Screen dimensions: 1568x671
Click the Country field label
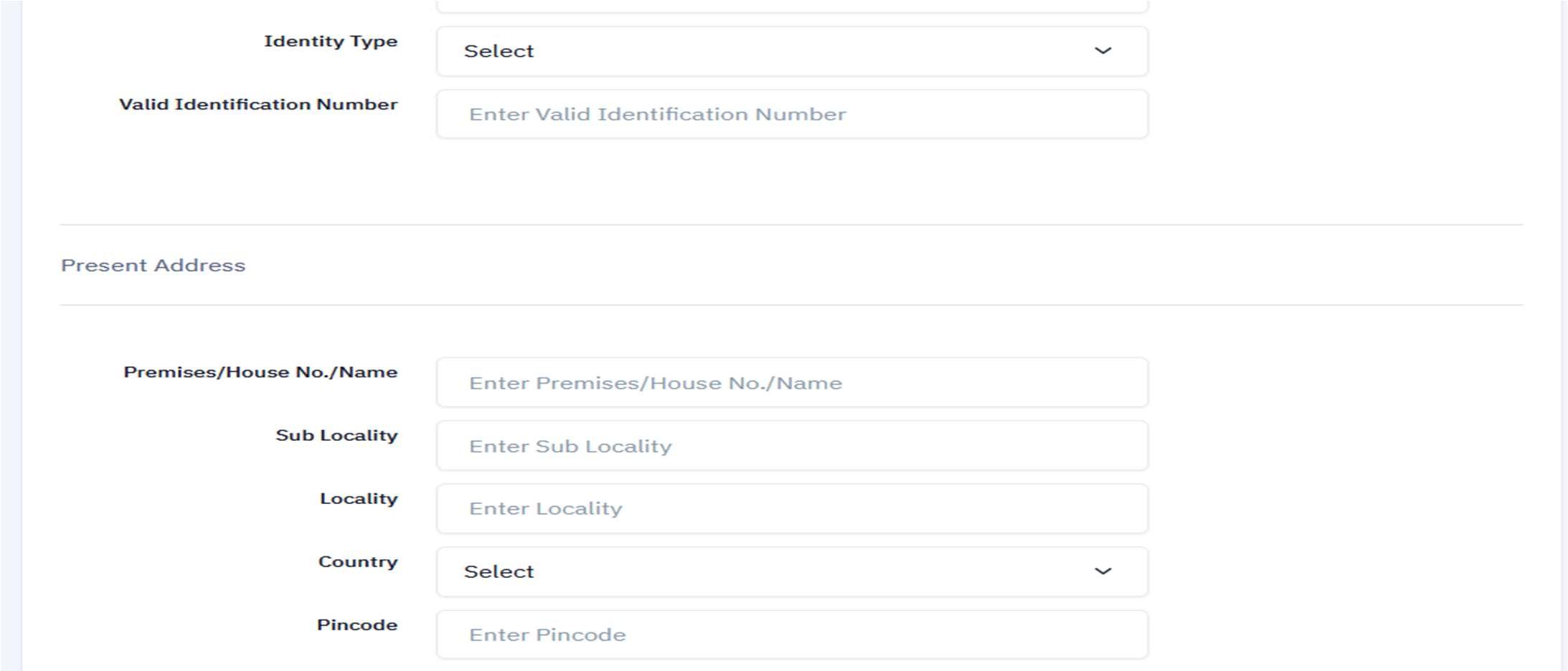358,561
